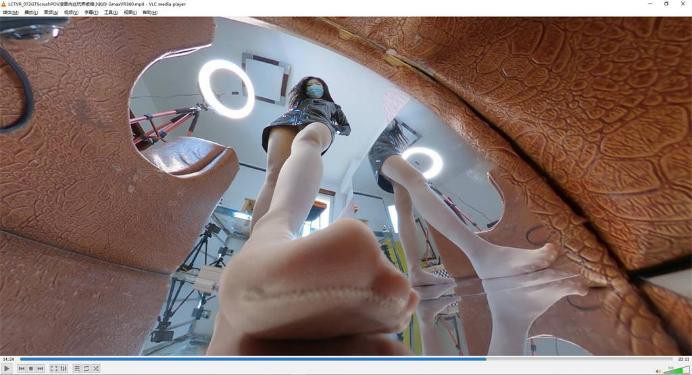Skip to the next media item

(40, 368)
